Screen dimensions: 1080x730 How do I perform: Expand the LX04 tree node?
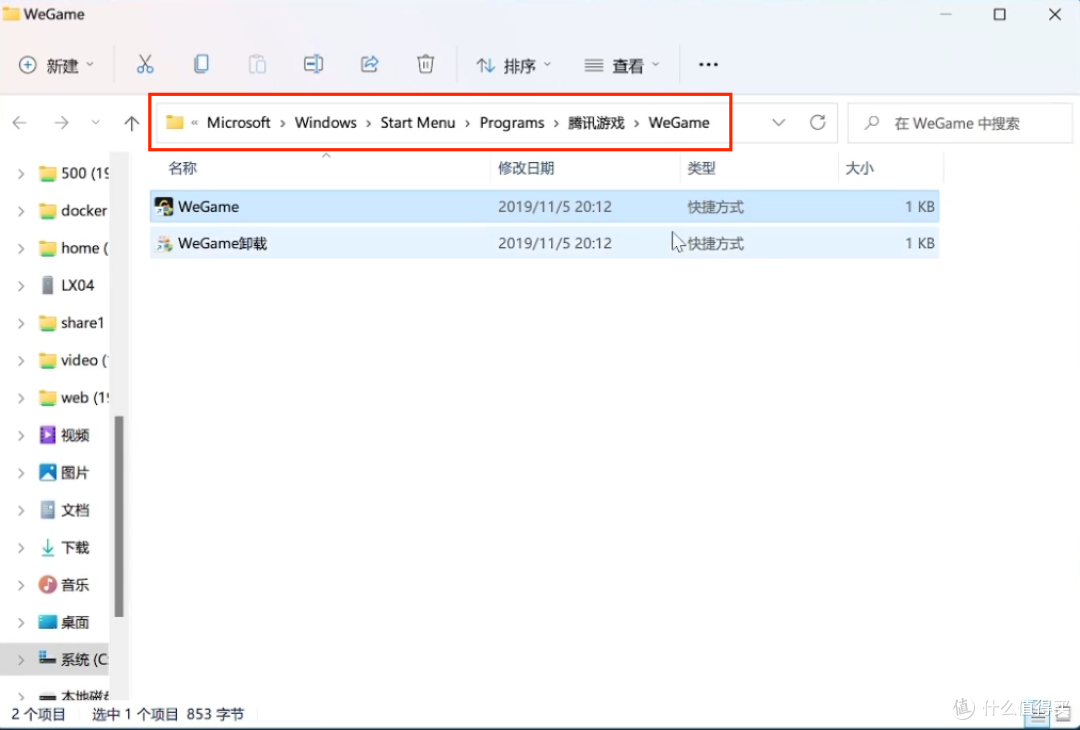[21, 285]
